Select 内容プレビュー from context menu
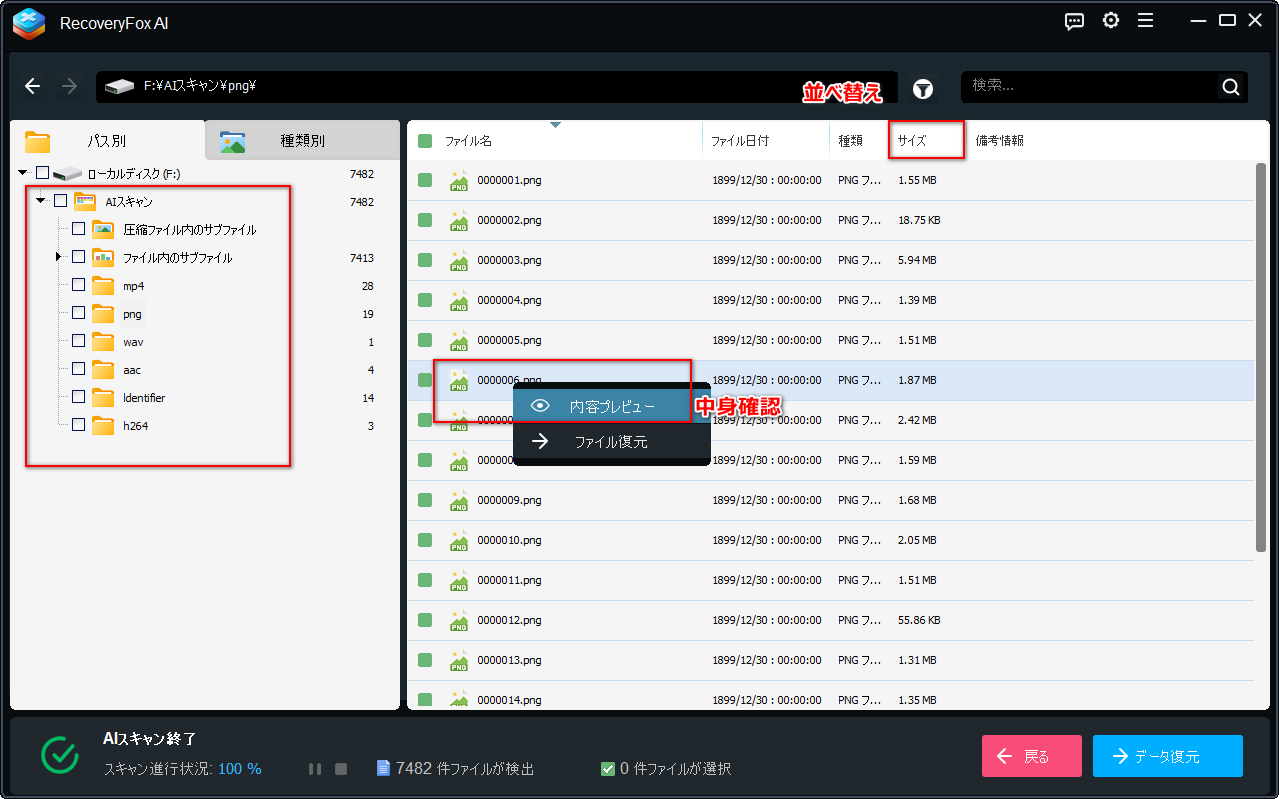 [x=611, y=406]
